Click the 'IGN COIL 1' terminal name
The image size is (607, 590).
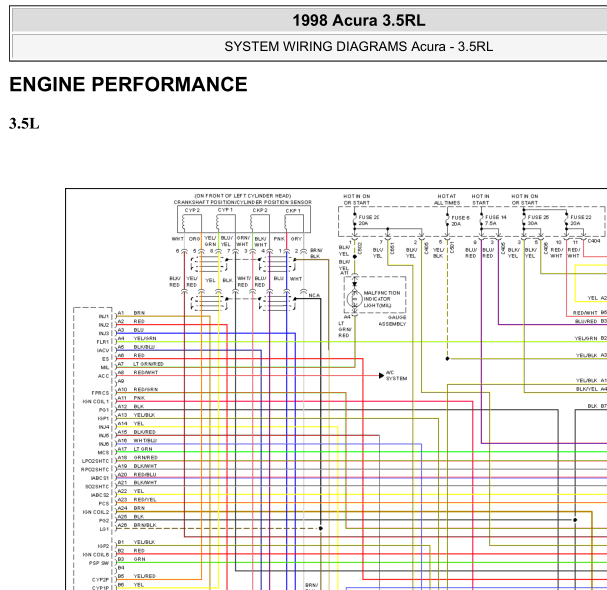[96, 402]
